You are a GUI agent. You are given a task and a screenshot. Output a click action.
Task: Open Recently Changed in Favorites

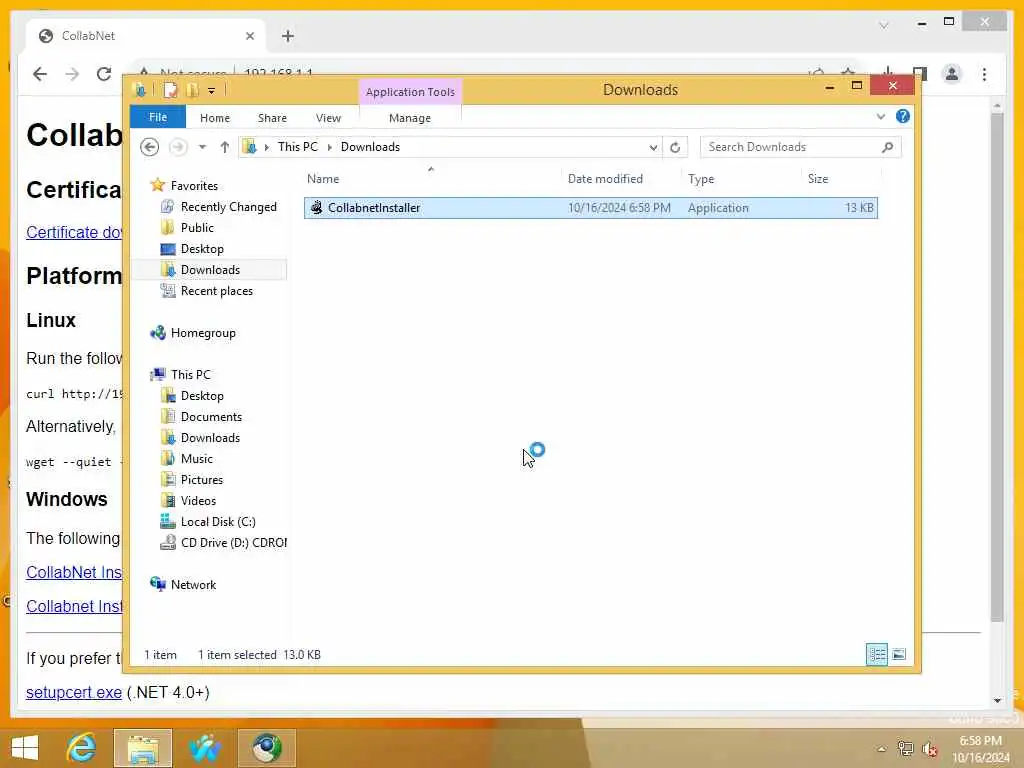coord(229,207)
